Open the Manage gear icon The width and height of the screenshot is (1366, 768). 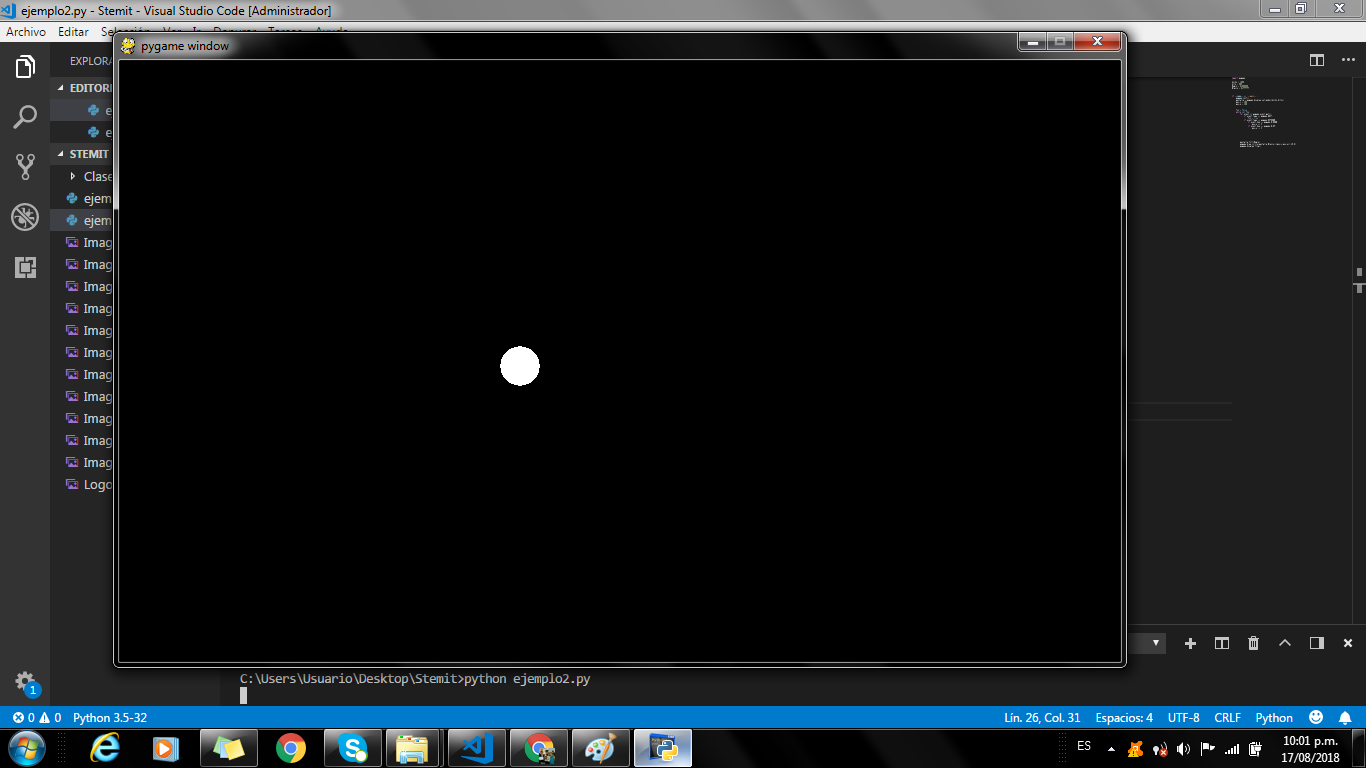[25, 682]
